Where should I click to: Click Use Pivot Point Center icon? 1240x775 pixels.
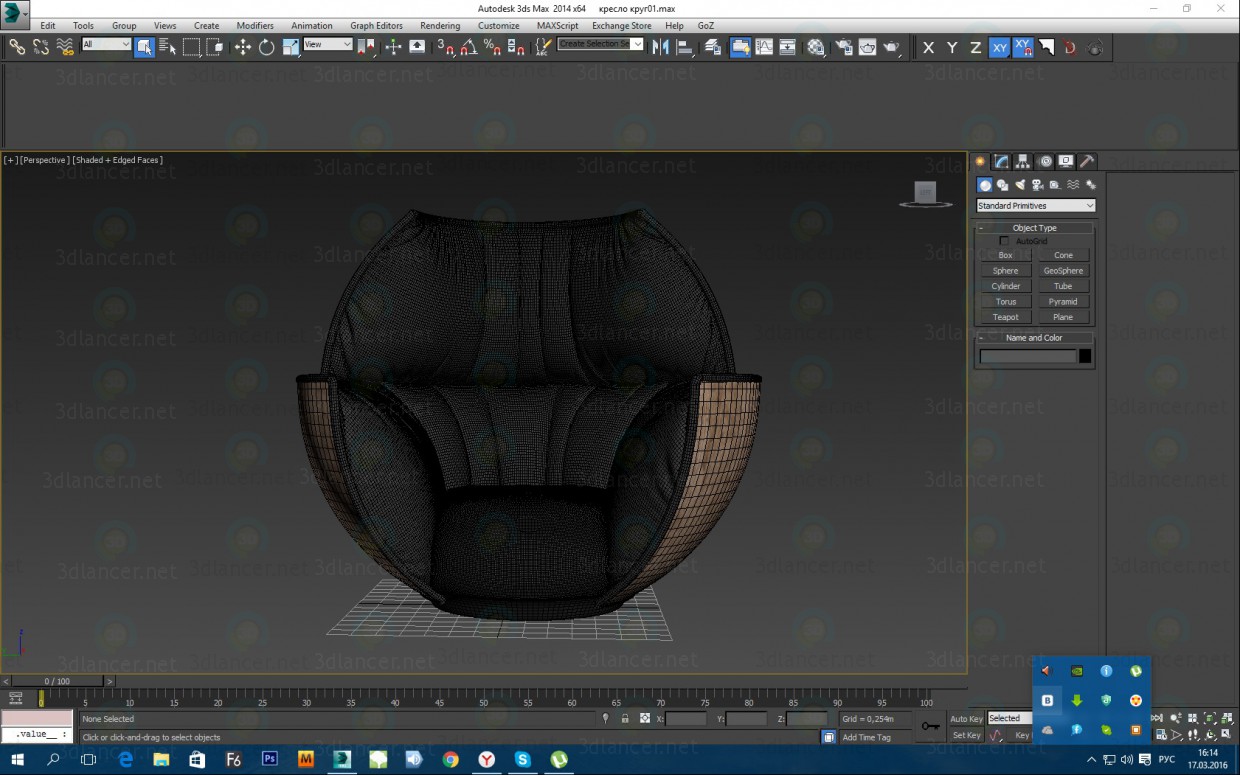[x=366, y=46]
